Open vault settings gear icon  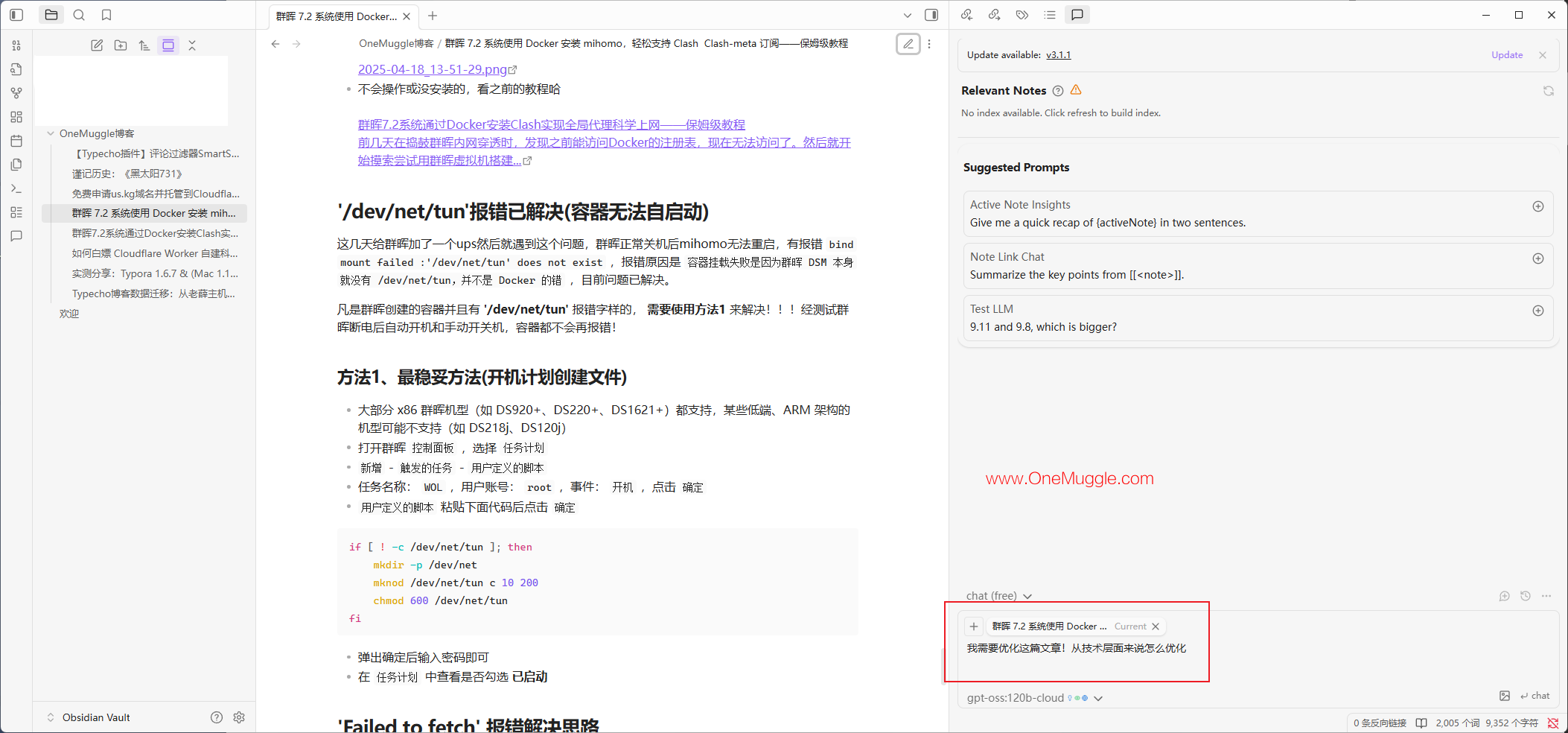click(x=239, y=717)
